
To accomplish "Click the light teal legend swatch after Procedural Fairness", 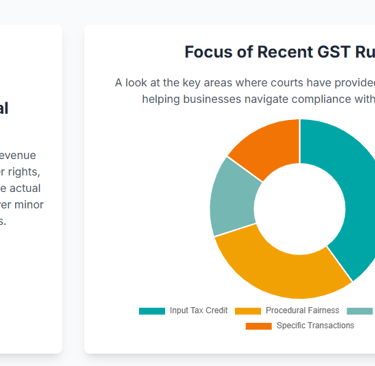I will coord(360,311).
